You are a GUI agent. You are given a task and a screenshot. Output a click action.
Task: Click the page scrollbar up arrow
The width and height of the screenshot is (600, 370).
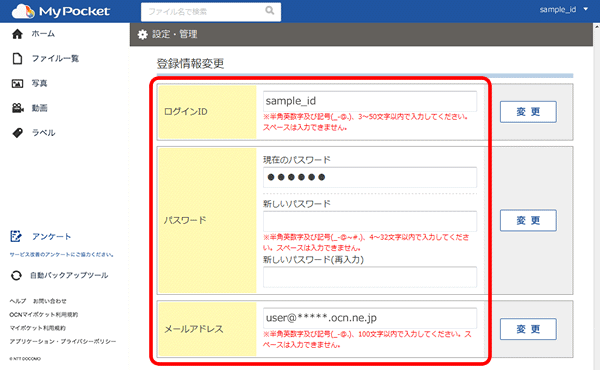click(597, 26)
